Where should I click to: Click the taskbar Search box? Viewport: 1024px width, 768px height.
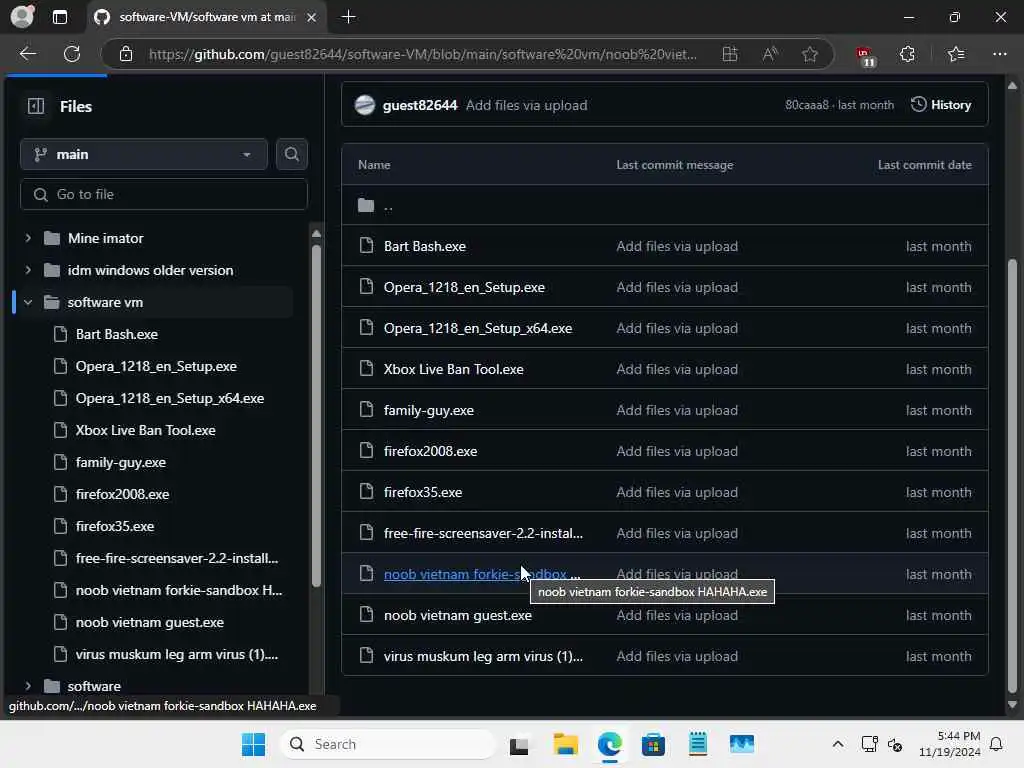click(x=389, y=744)
